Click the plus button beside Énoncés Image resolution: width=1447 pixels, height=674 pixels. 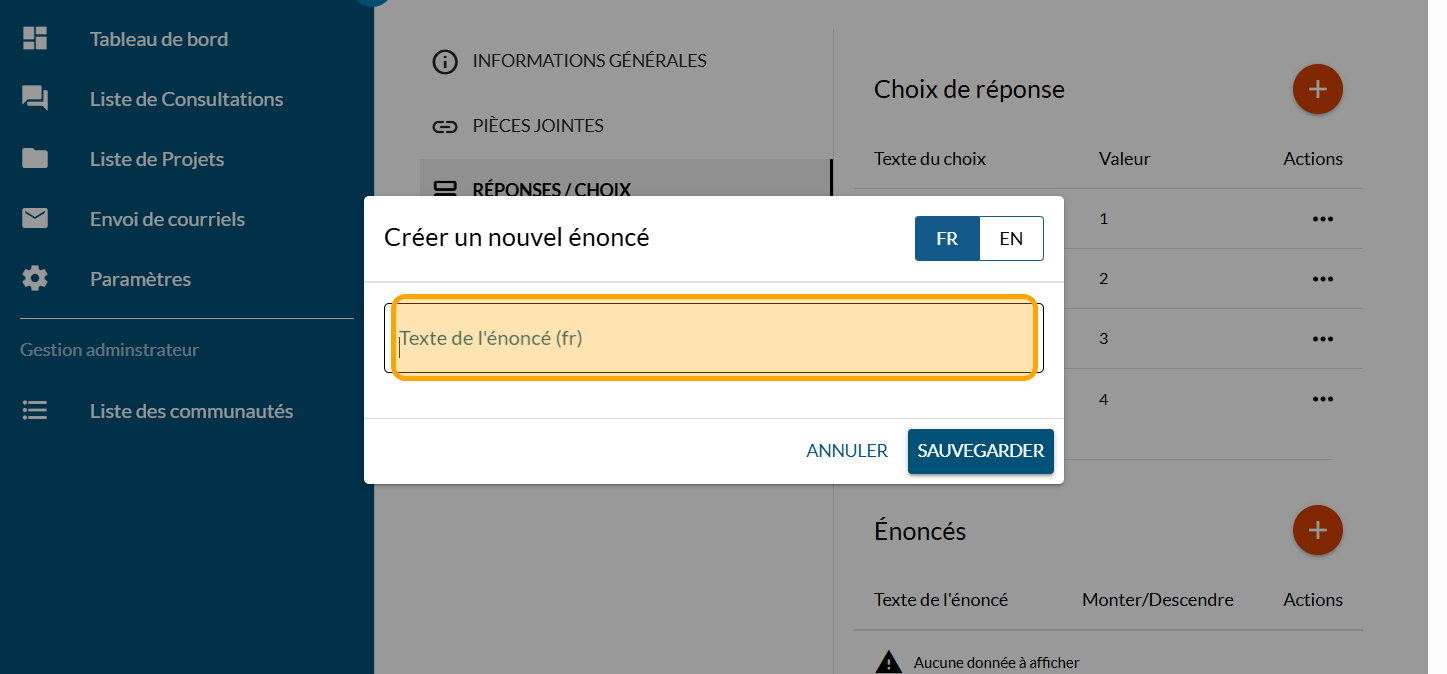pyautogui.click(x=1317, y=530)
